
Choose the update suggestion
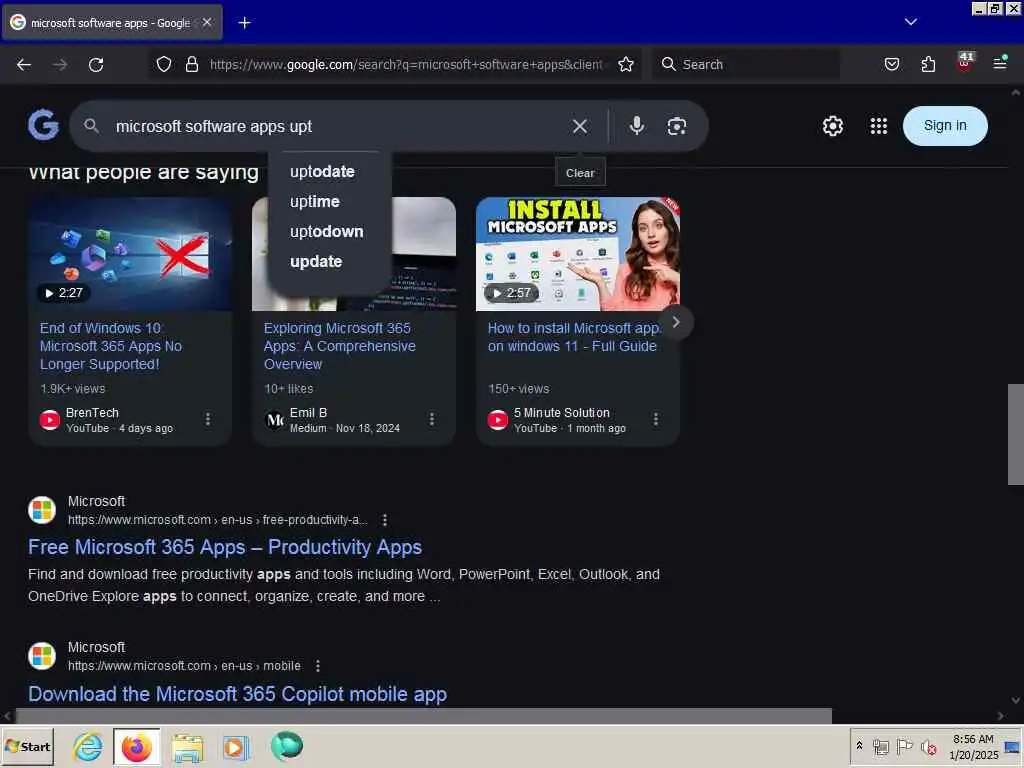point(316,262)
